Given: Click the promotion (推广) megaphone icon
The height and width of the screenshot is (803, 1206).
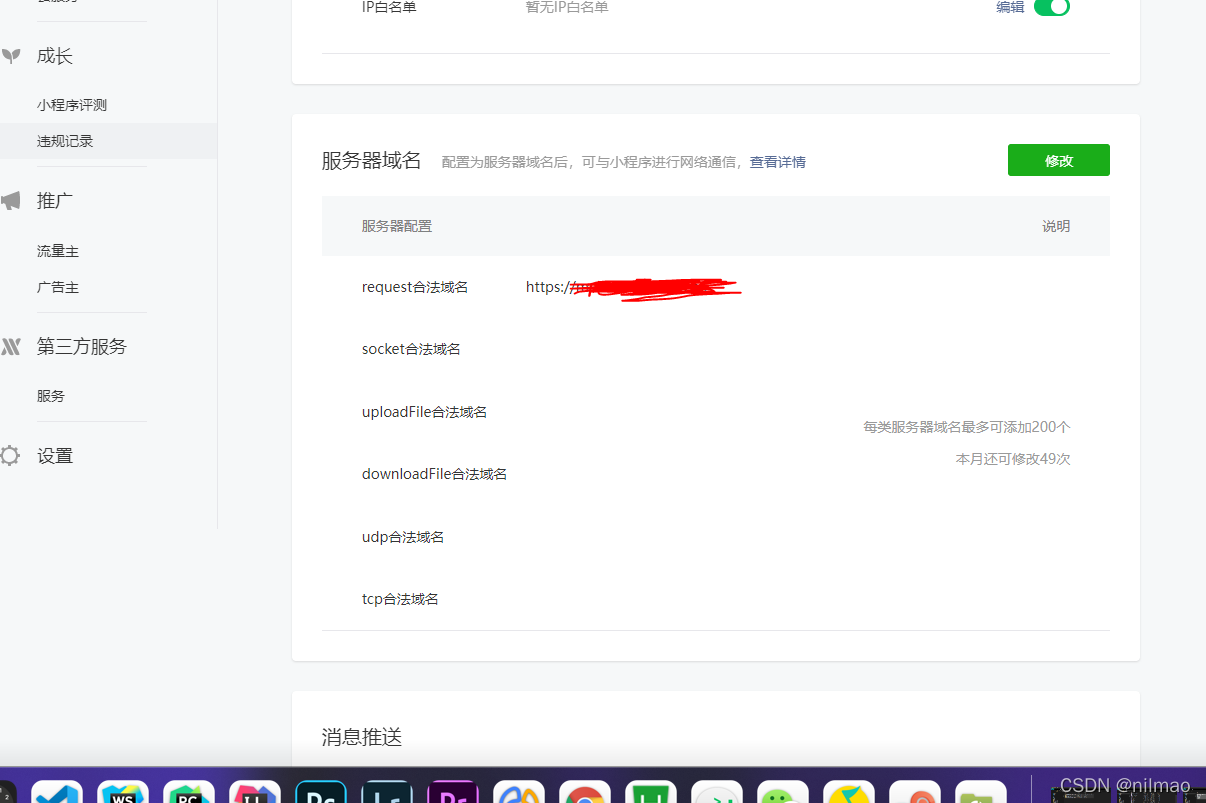Looking at the screenshot, I should 10,200.
